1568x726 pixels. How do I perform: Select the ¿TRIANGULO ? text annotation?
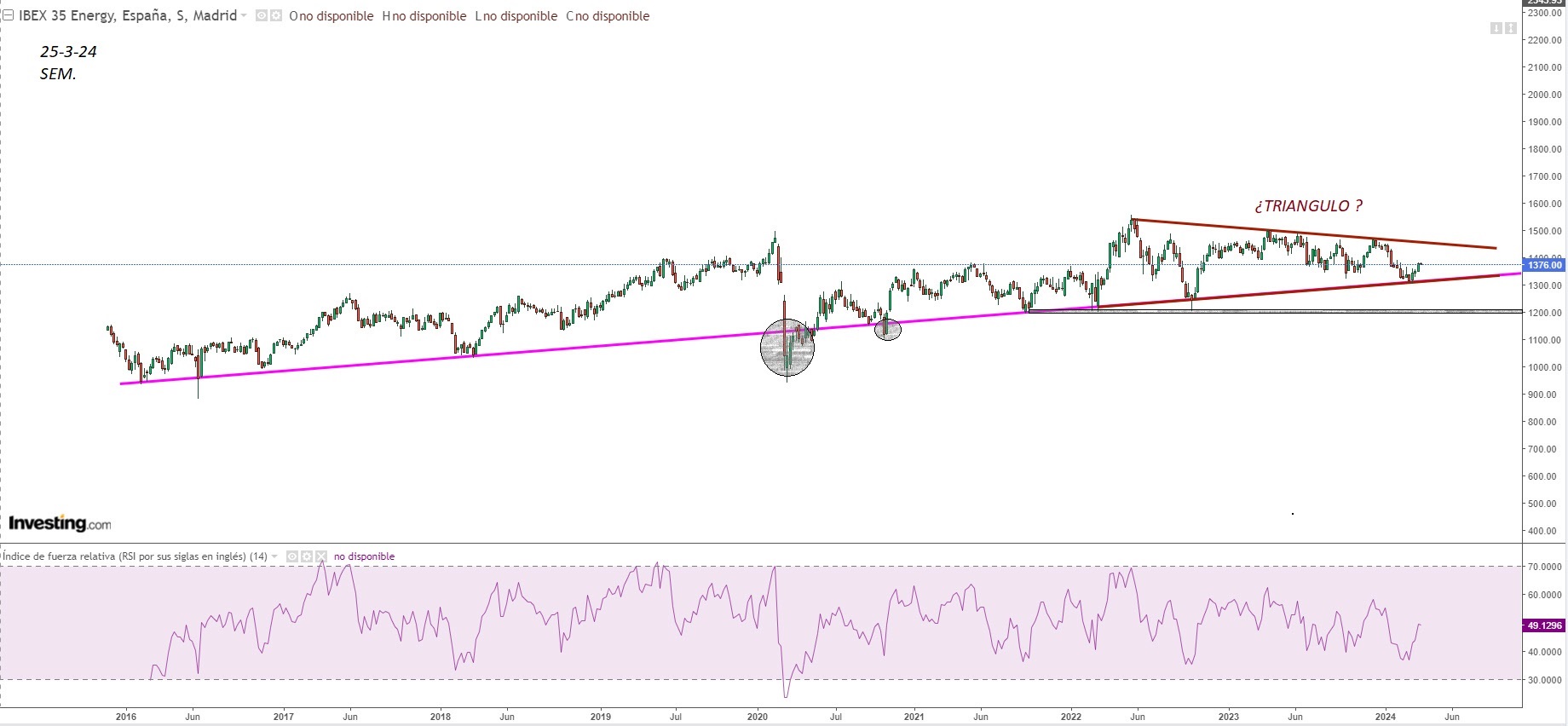click(1308, 205)
